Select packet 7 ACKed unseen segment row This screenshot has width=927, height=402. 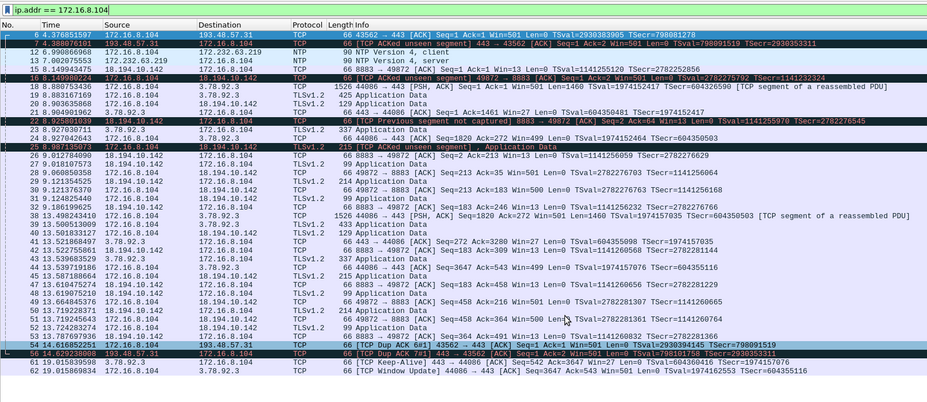400,44
